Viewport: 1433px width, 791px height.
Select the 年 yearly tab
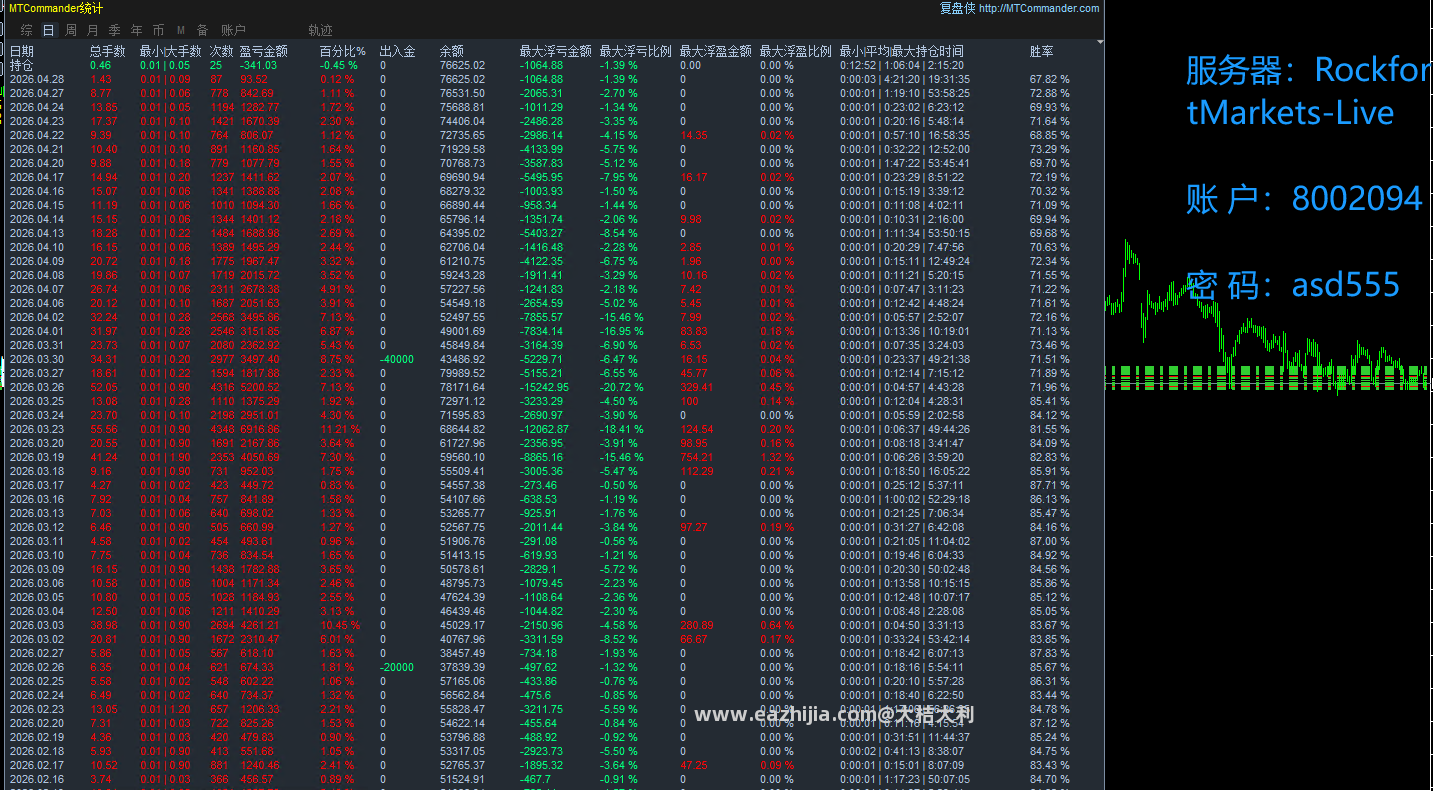[137, 31]
